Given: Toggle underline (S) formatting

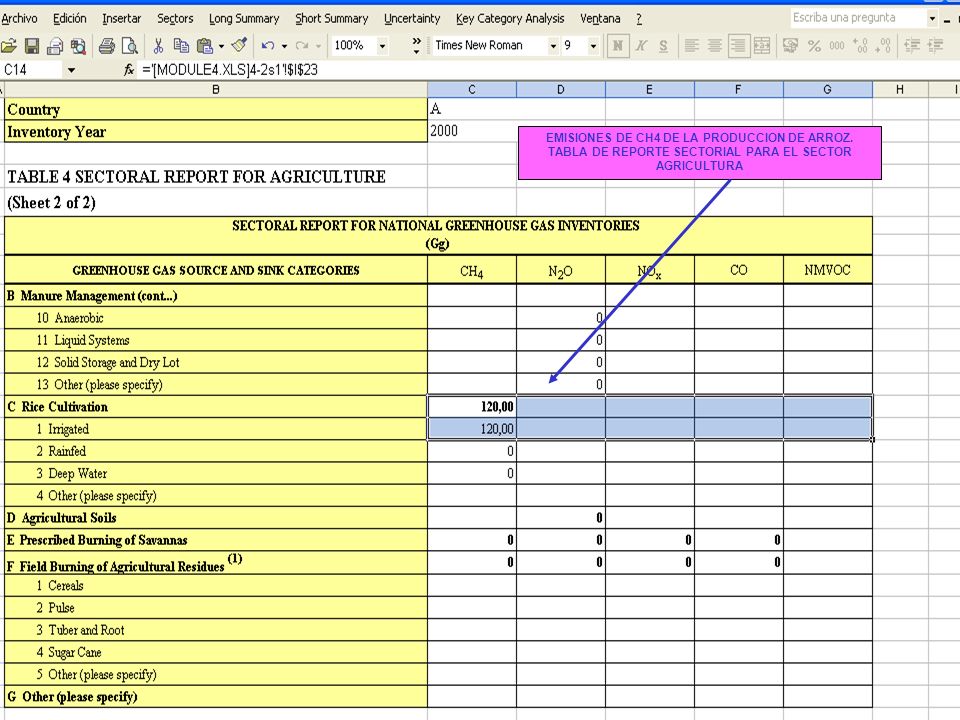Looking at the screenshot, I should [664, 45].
